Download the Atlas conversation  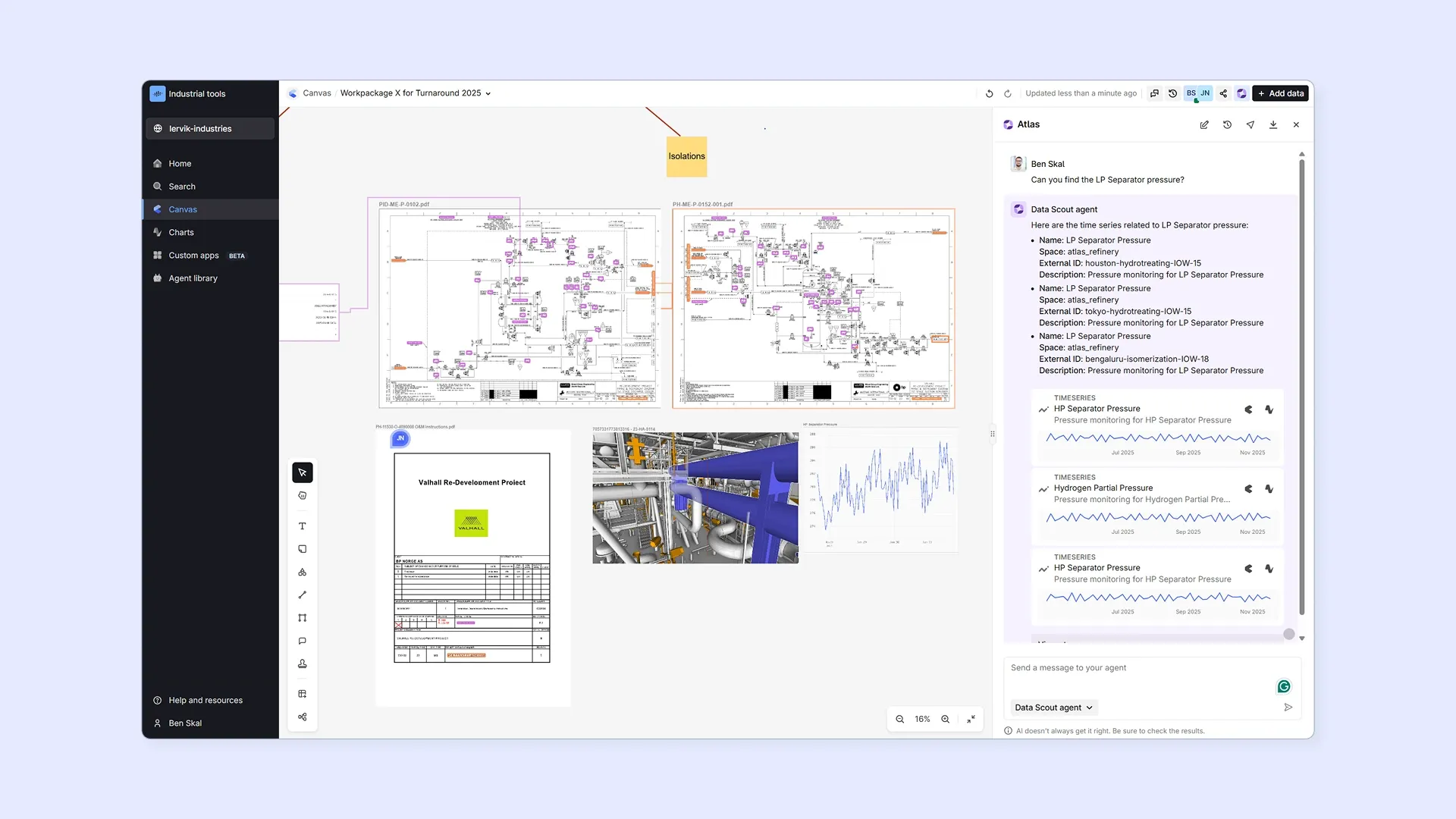coord(1273,124)
